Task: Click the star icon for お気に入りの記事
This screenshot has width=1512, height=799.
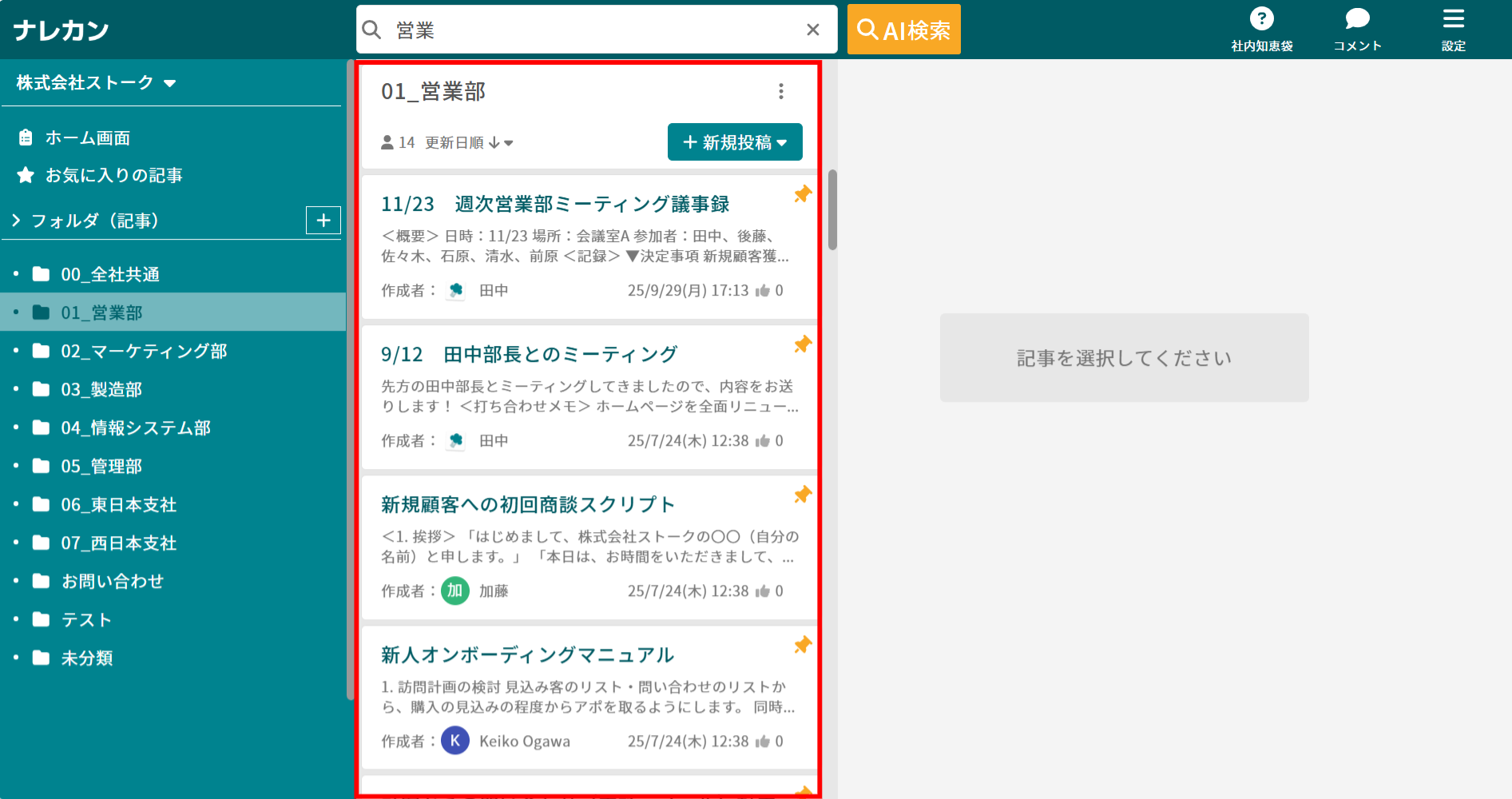Action: point(25,175)
